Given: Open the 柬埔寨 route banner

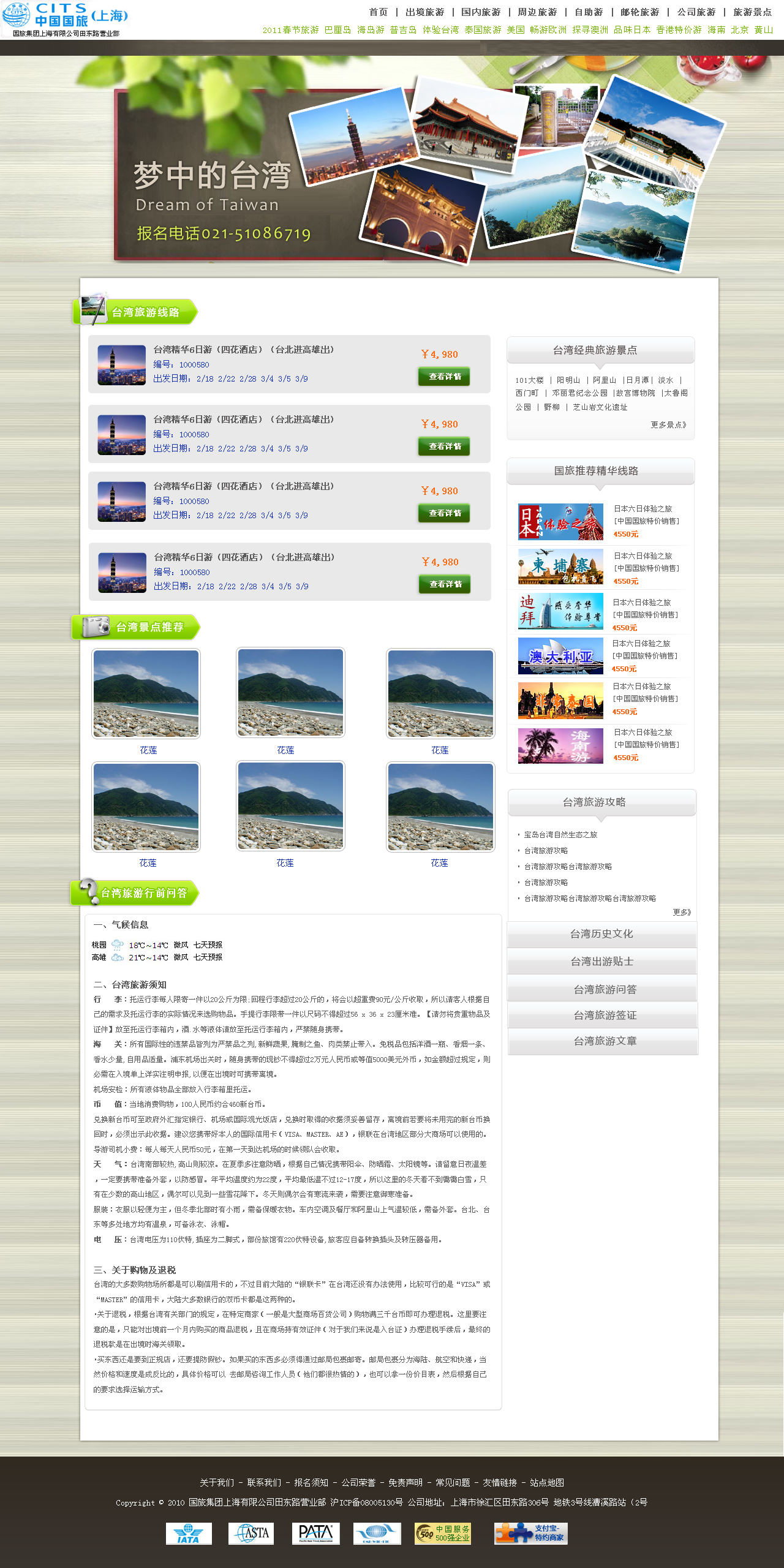Looking at the screenshot, I should tap(560, 567).
